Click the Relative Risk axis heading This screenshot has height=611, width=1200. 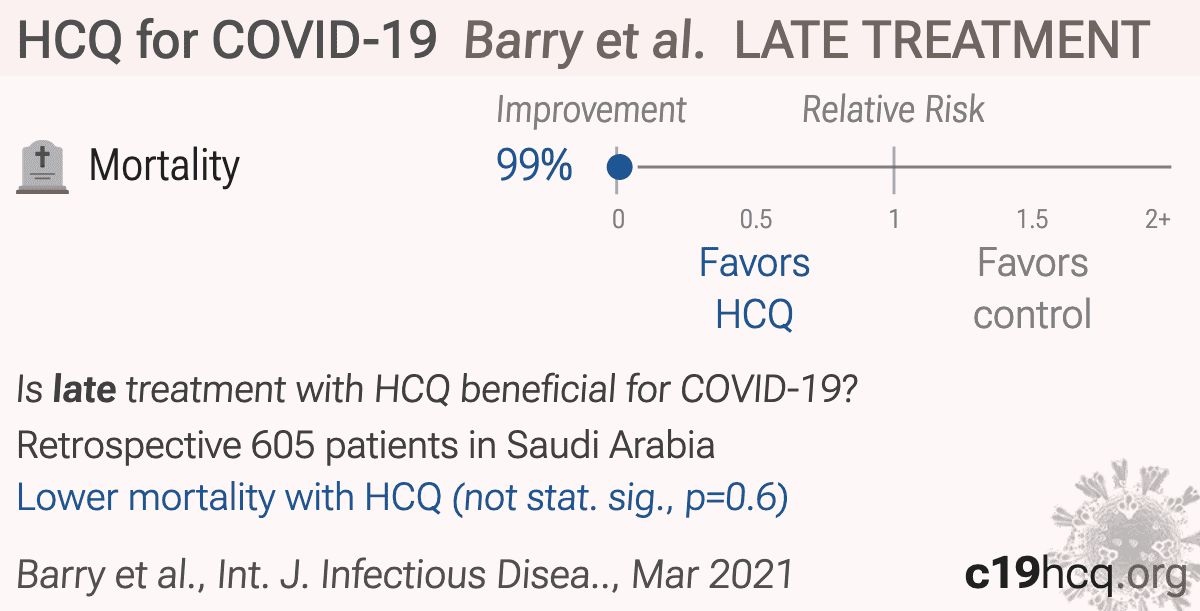click(x=893, y=110)
